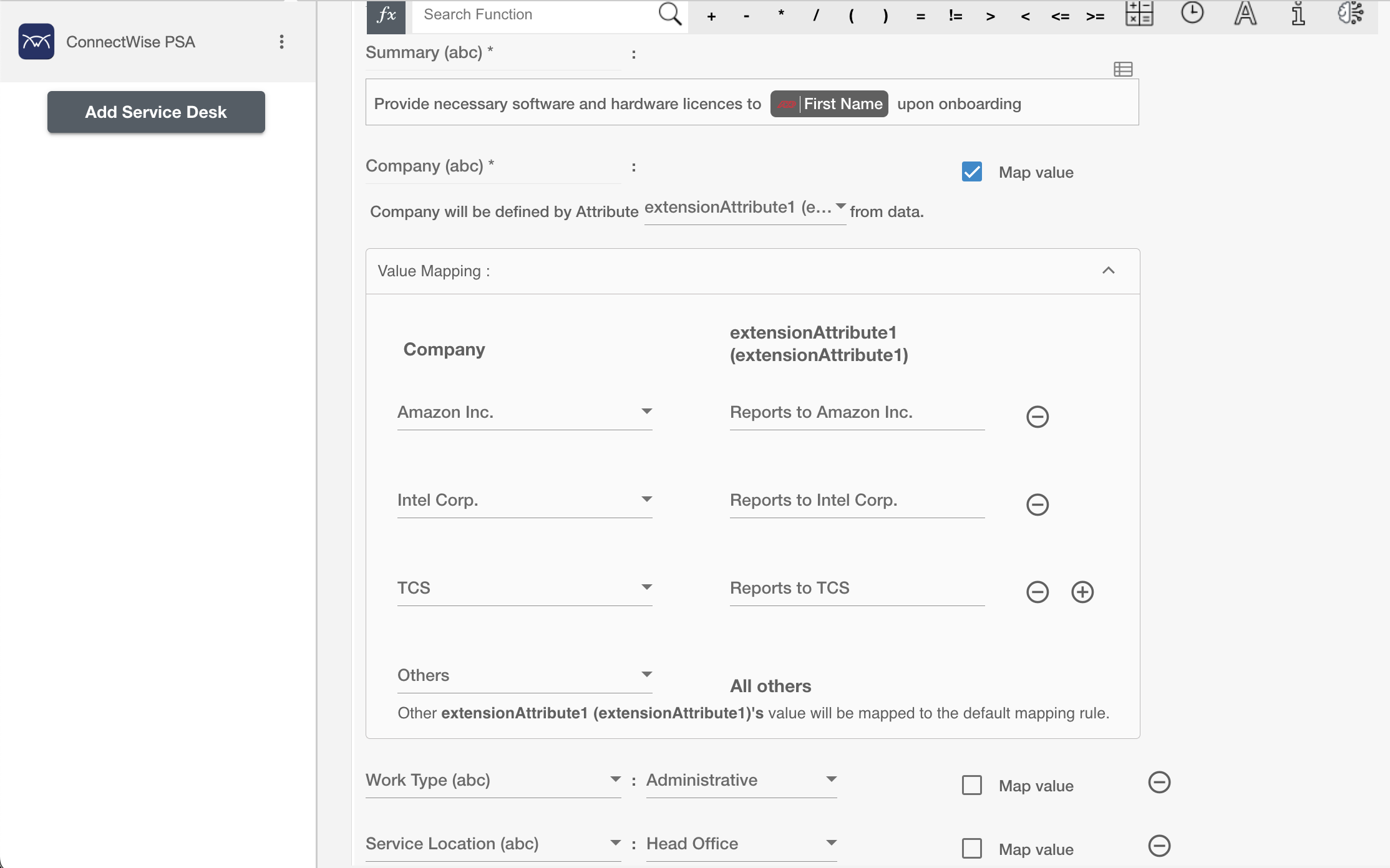
Task: Insert the divide slash operator
Action: (816, 16)
